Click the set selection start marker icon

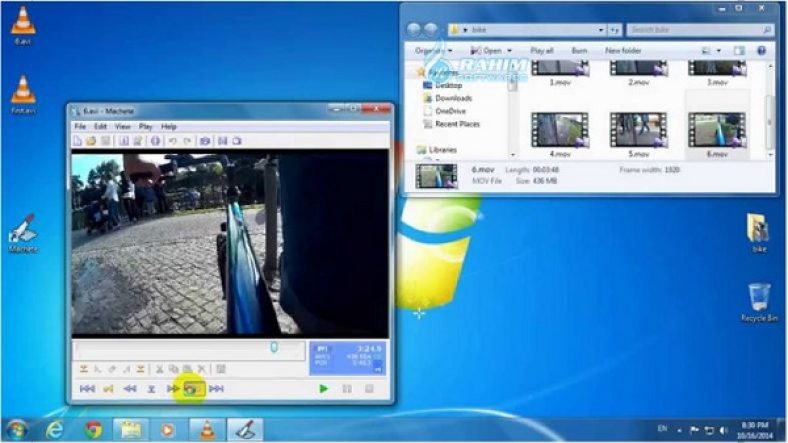84,369
